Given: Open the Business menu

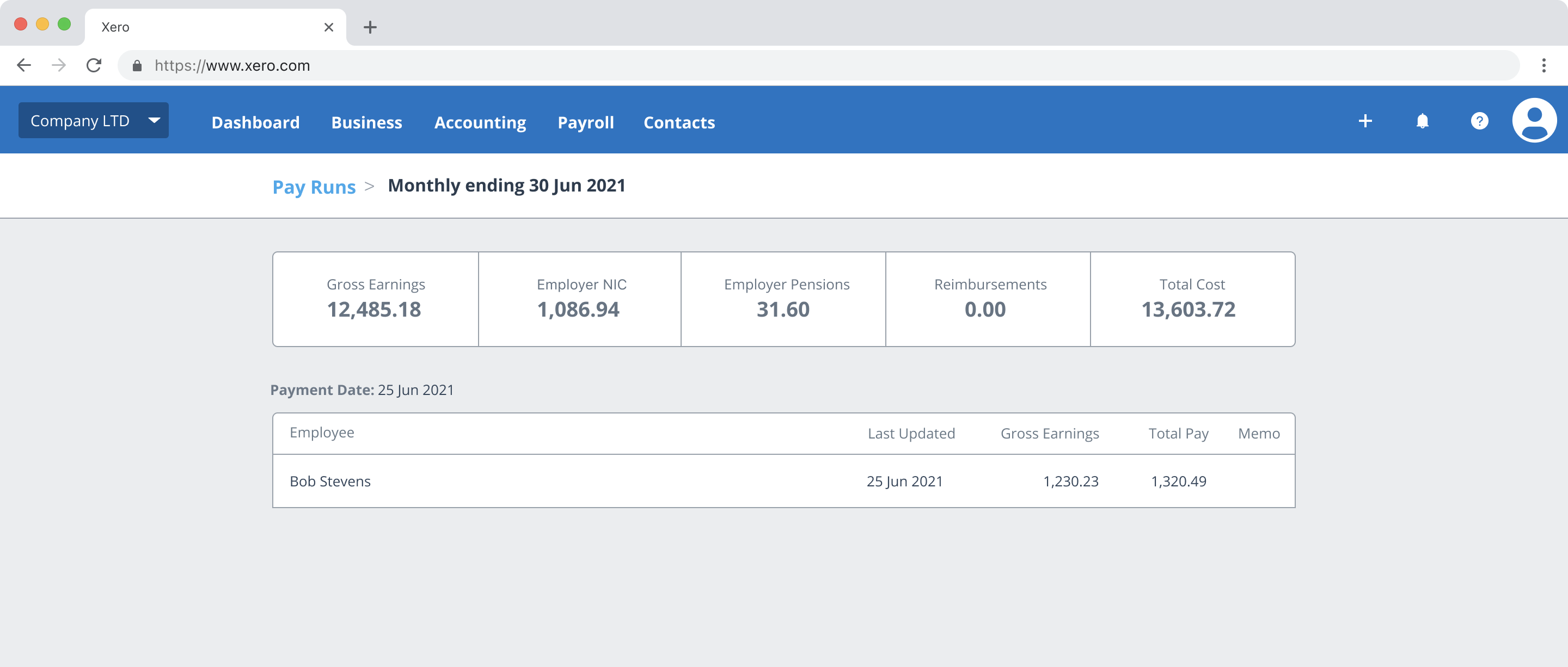Looking at the screenshot, I should [x=366, y=122].
